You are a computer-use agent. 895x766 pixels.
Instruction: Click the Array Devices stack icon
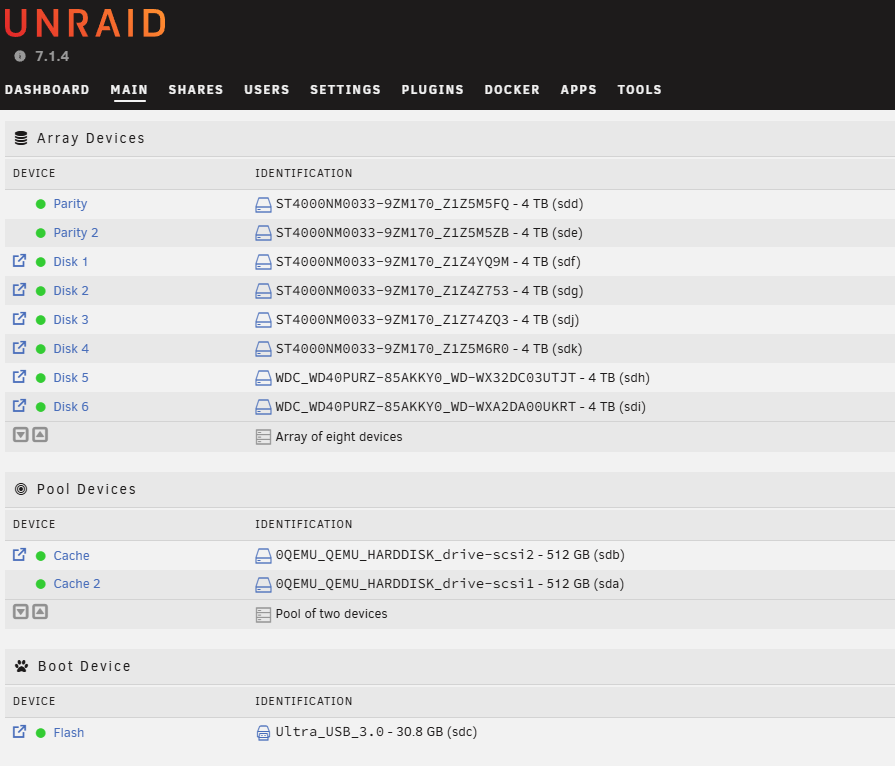click(21, 138)
